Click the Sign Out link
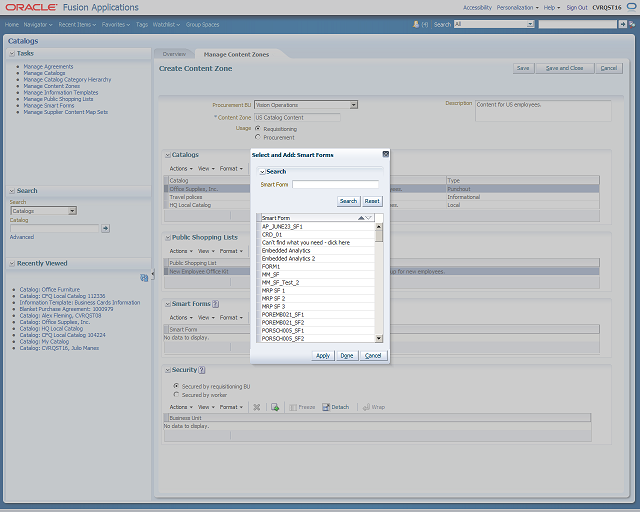 (x=577, y=7)
